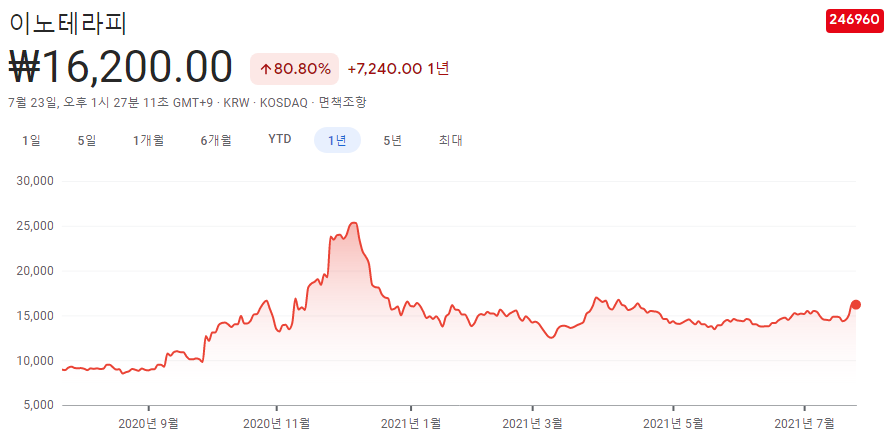Switch chart to the 6개월 range
This screenshot has width=893, height=444.
(216, 141)
